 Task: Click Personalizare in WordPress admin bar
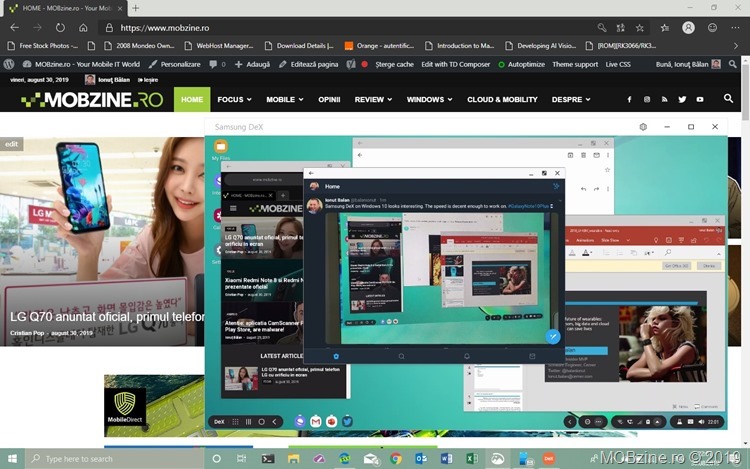pos(175,64)
